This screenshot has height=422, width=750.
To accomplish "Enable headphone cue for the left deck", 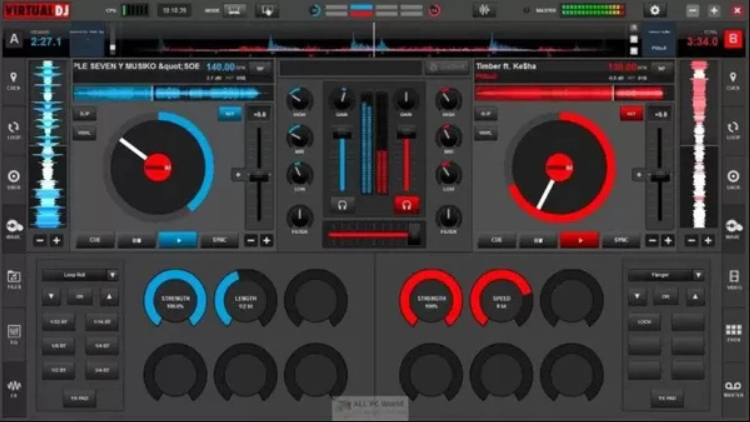I will click(x=343, y=204).
